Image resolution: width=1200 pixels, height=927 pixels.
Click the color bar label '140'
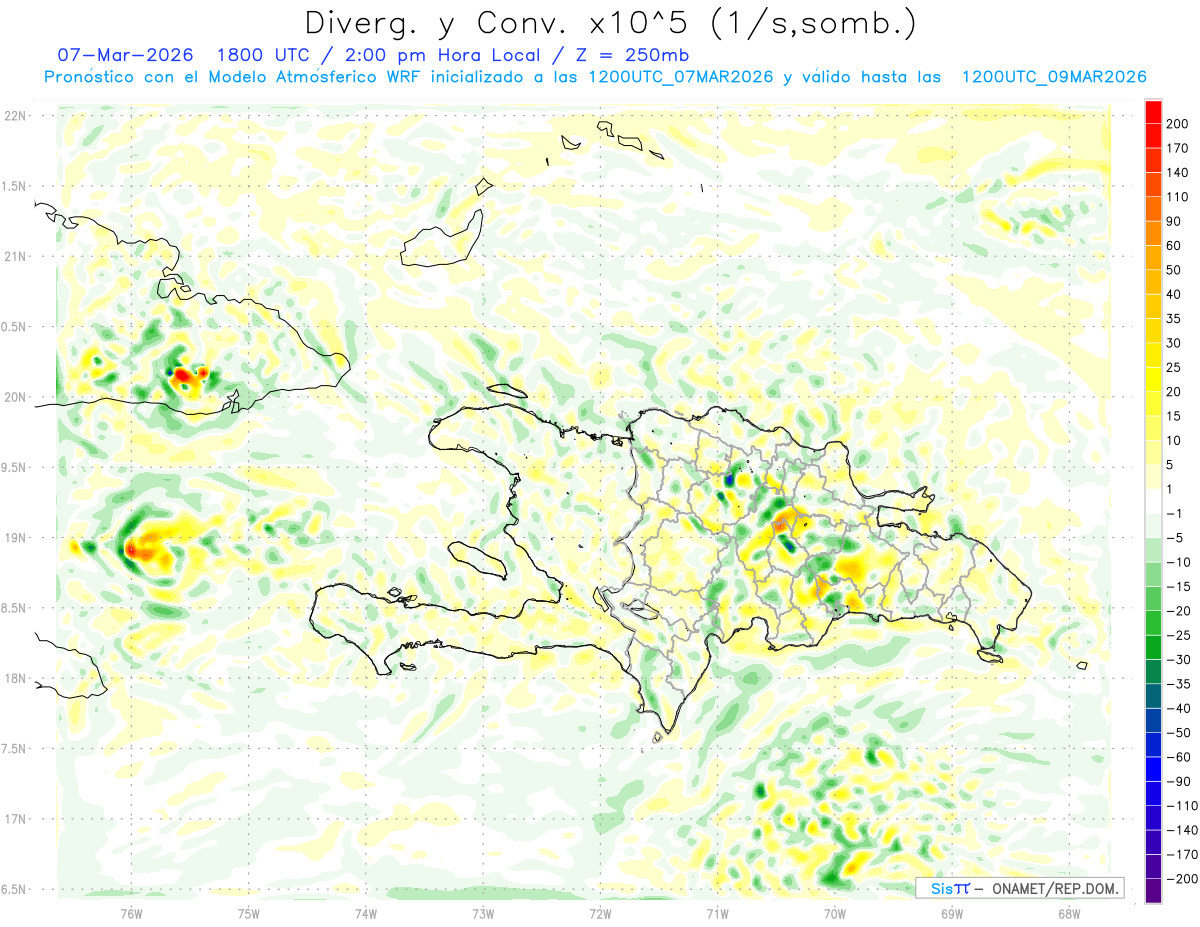pyautogui.click(x=1179, y=172)
